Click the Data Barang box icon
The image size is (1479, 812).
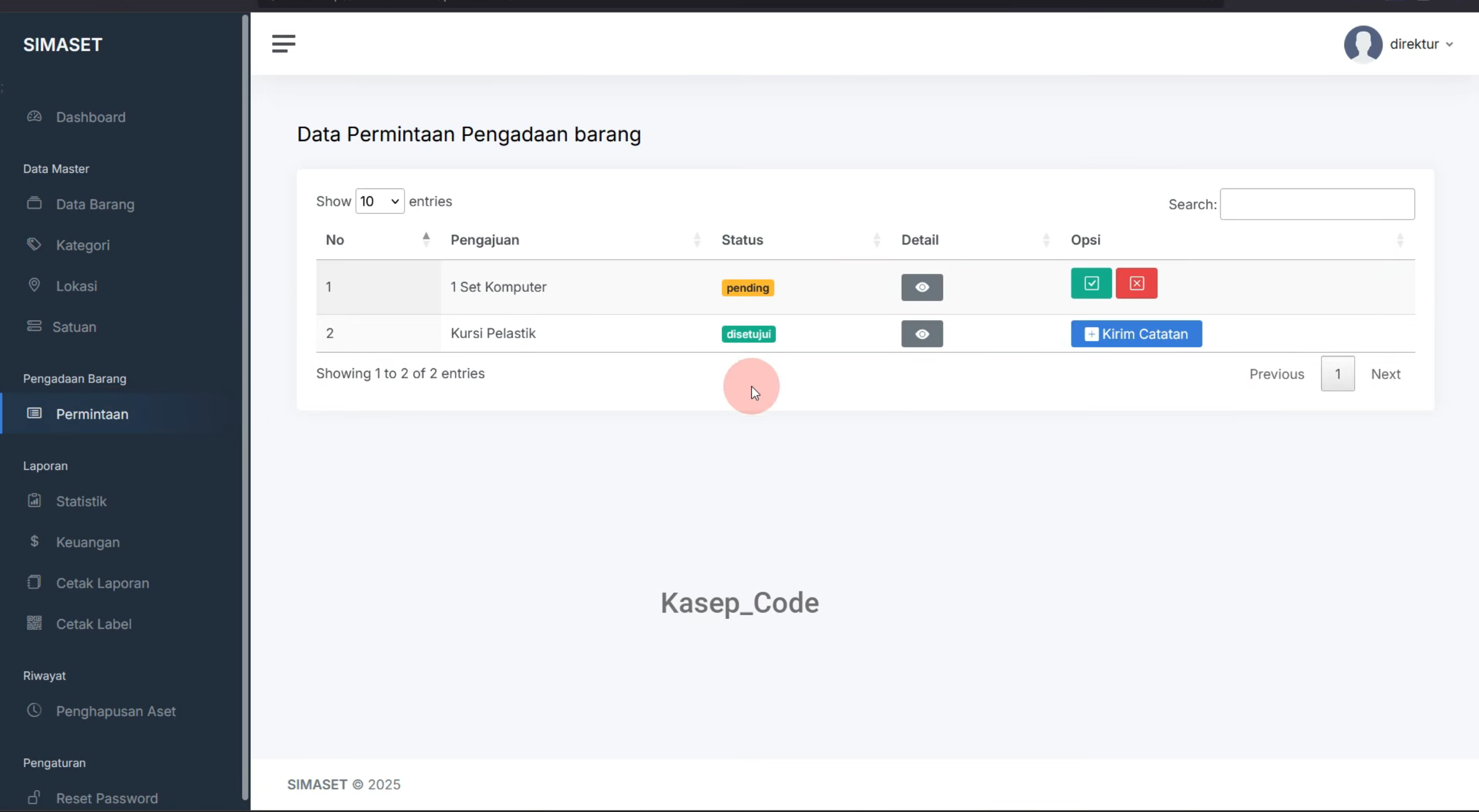[x=34, y=203]
